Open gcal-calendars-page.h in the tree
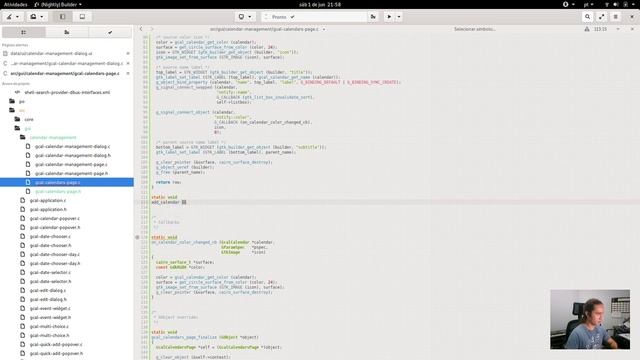640x360 pixels. point(58,191)
